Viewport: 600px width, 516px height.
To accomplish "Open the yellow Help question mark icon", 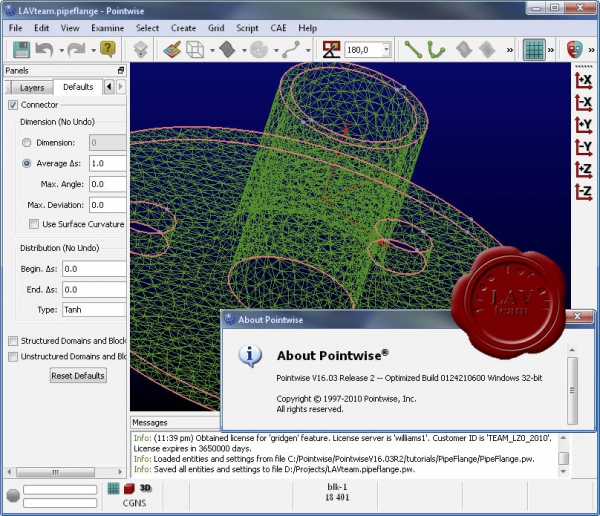I will pyautogui.click(x=108, y=49).
